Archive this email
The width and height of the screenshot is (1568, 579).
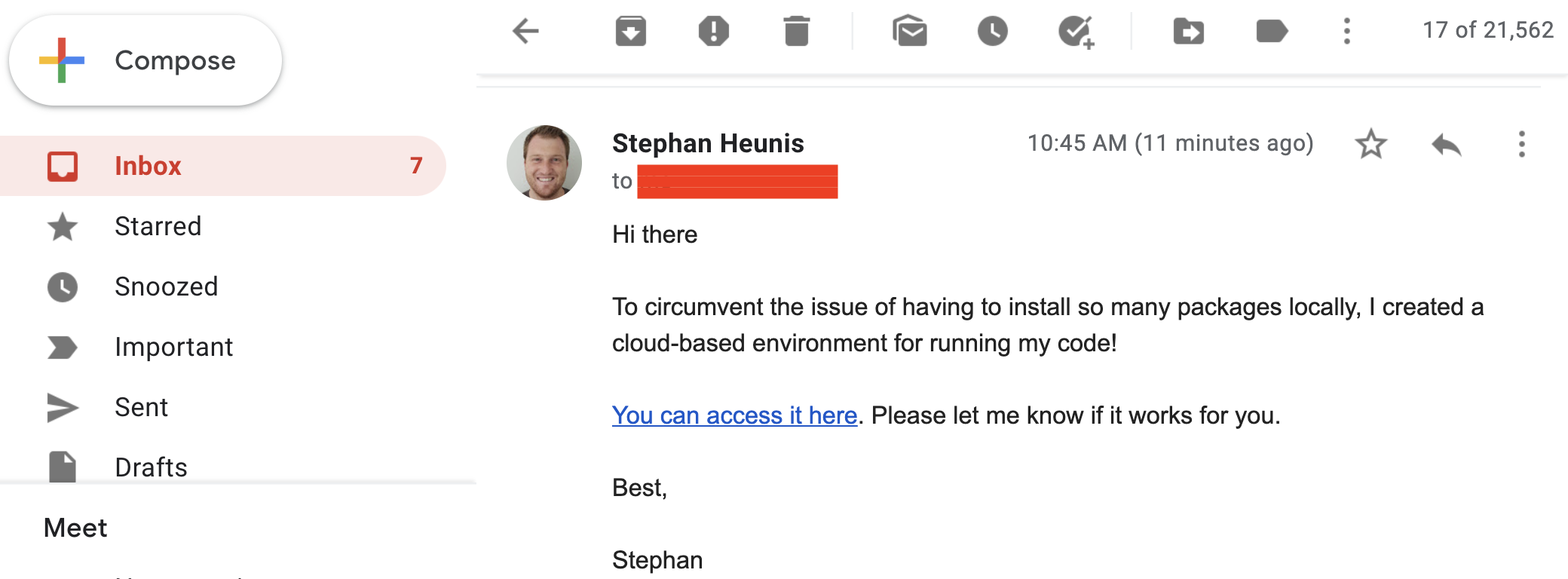630,31
